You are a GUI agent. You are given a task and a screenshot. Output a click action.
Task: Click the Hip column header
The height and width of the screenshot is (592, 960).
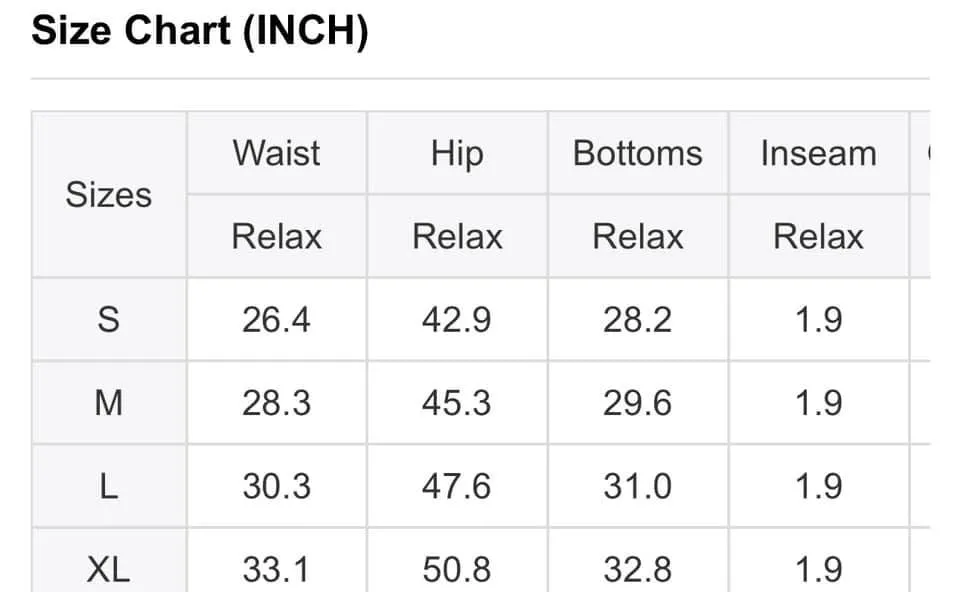[x=457, y=153]
